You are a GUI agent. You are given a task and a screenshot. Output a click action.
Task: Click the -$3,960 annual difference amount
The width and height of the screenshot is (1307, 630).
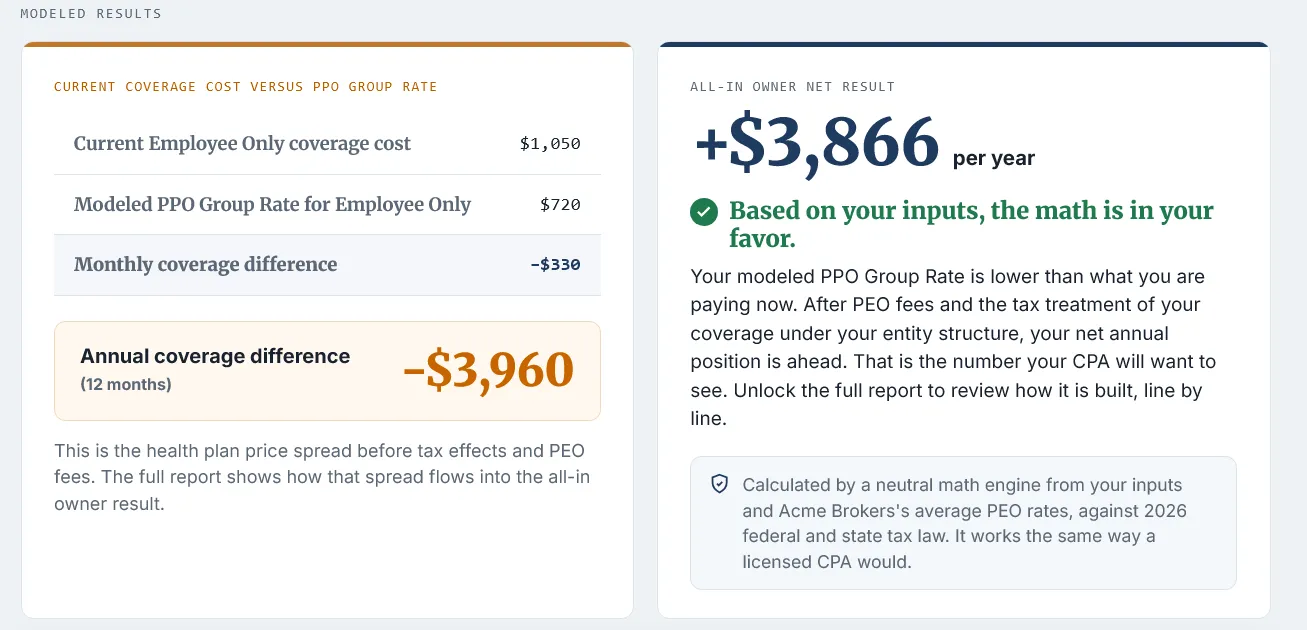tap(488, 370)
